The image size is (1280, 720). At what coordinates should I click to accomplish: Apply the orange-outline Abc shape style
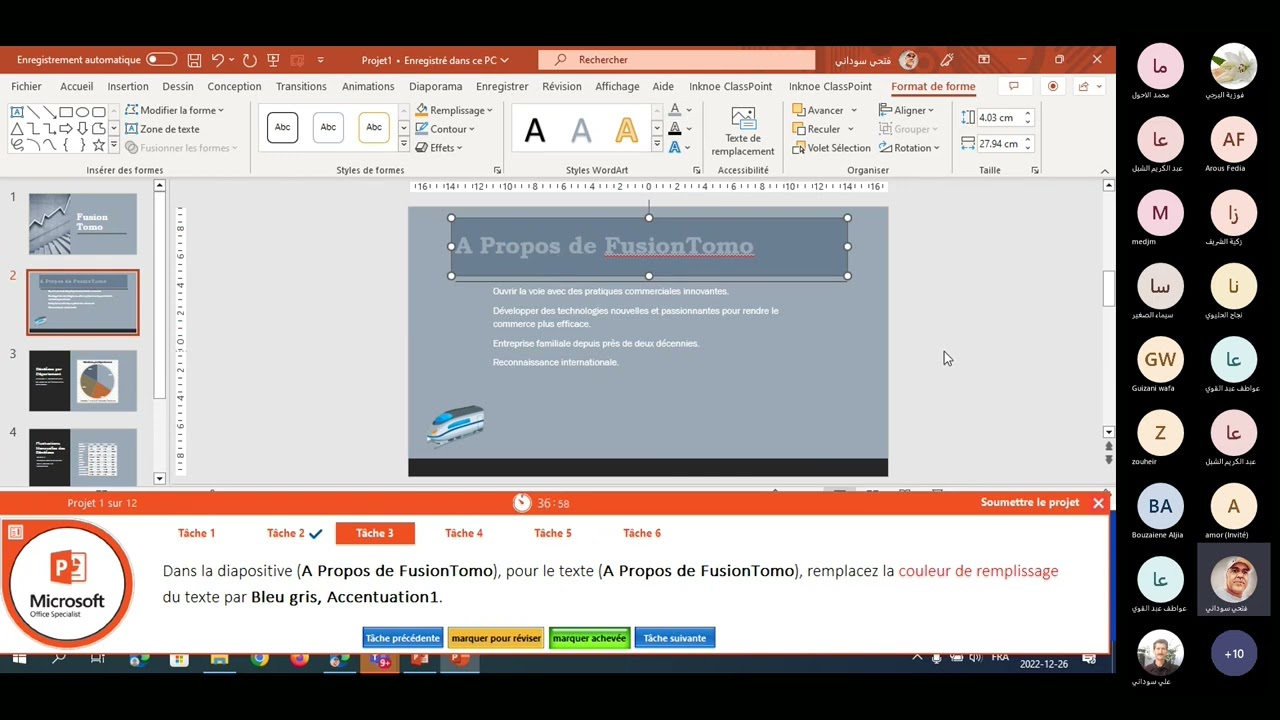tap(374, 128)
